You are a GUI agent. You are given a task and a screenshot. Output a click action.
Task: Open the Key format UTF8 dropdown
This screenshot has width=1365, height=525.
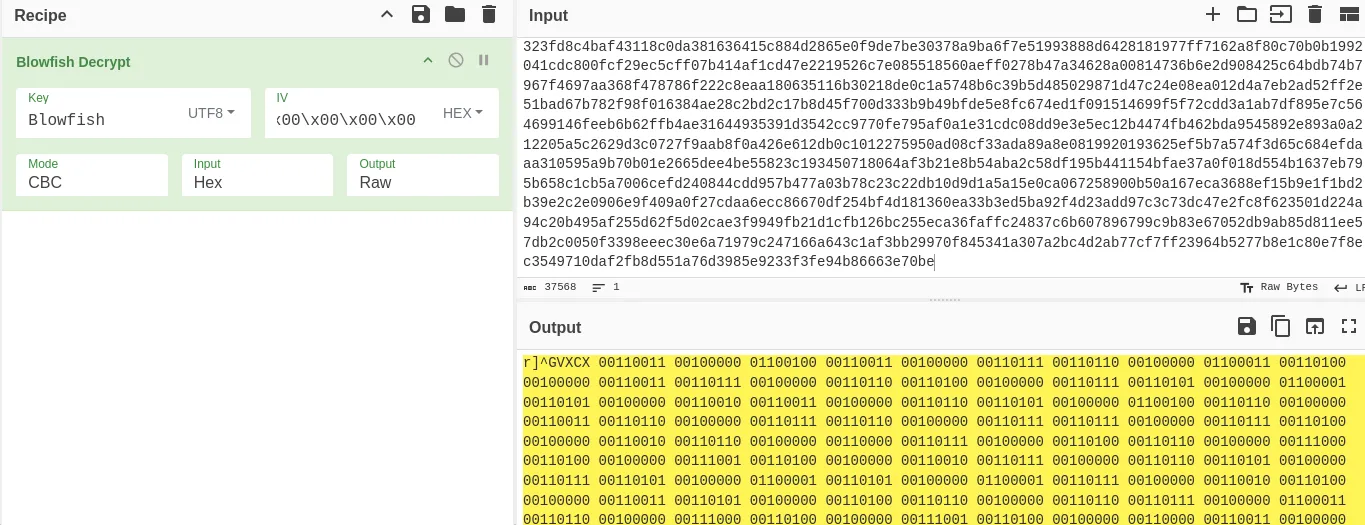[211, 113]
